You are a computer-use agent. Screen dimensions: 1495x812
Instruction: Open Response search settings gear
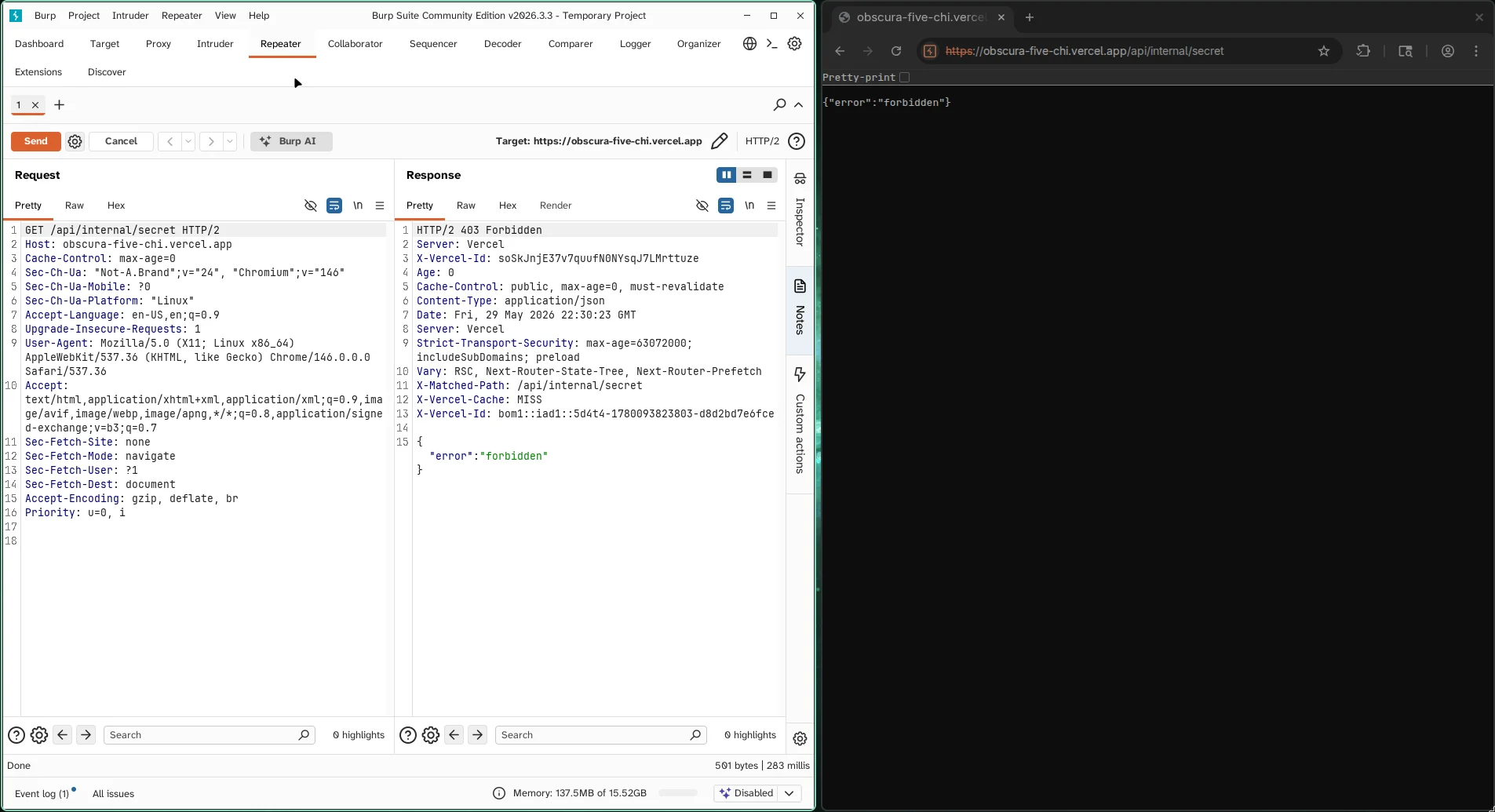coord(431,735)
